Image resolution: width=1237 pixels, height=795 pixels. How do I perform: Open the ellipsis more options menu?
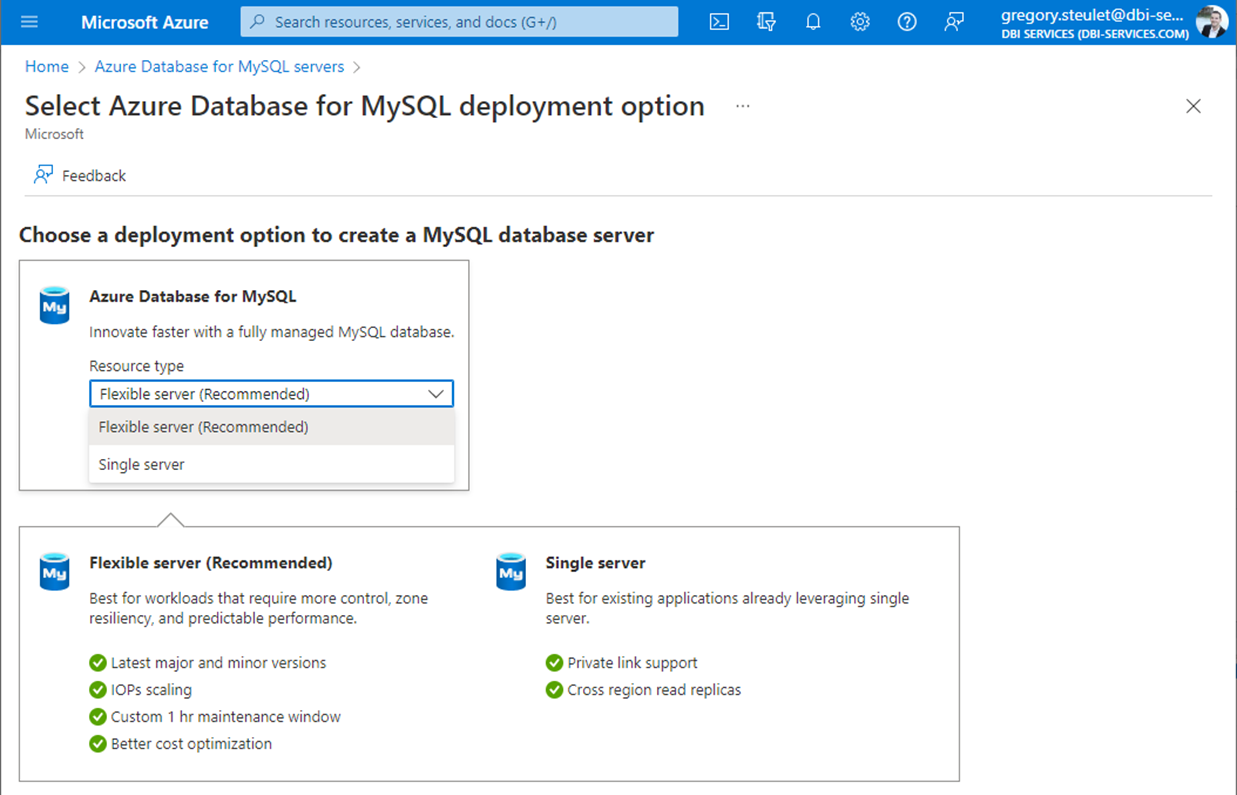(742, 106)
